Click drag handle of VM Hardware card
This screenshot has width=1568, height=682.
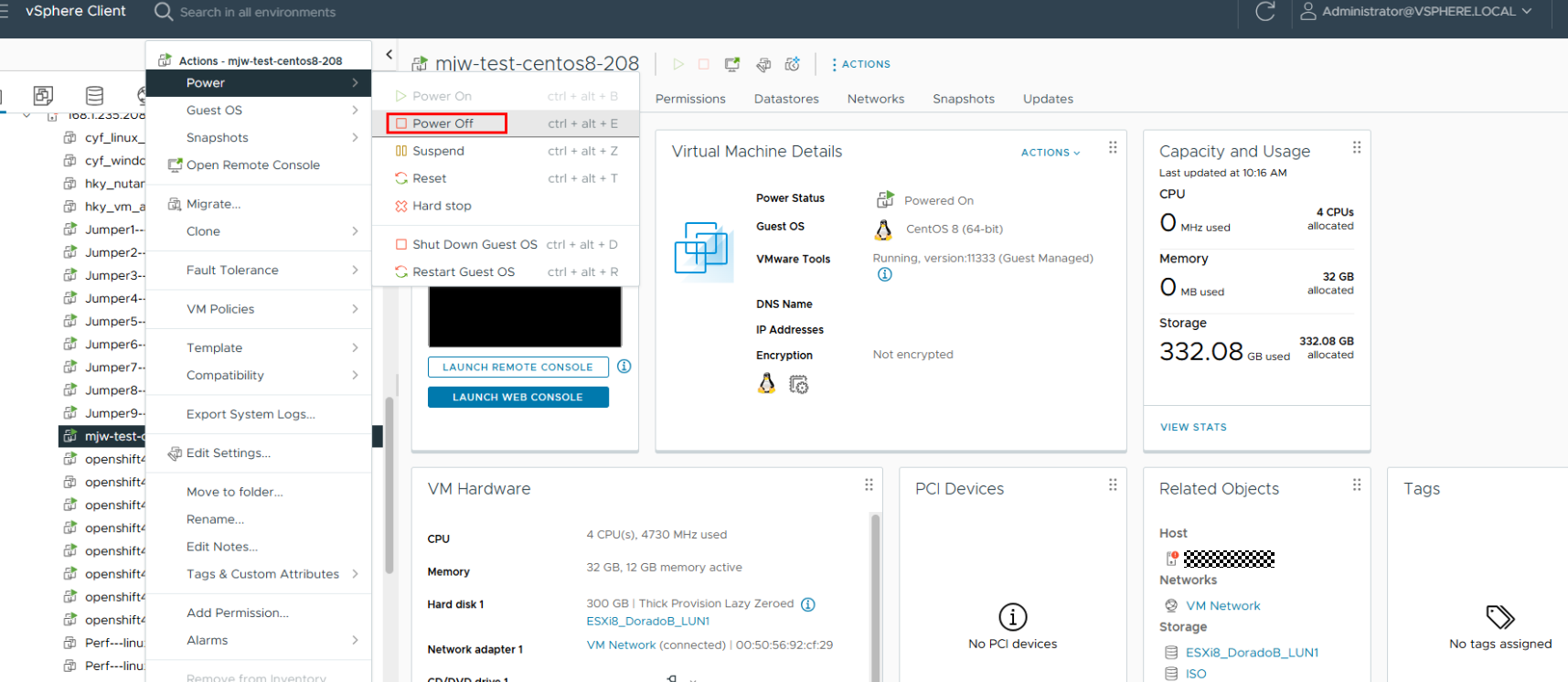[869, 485]
